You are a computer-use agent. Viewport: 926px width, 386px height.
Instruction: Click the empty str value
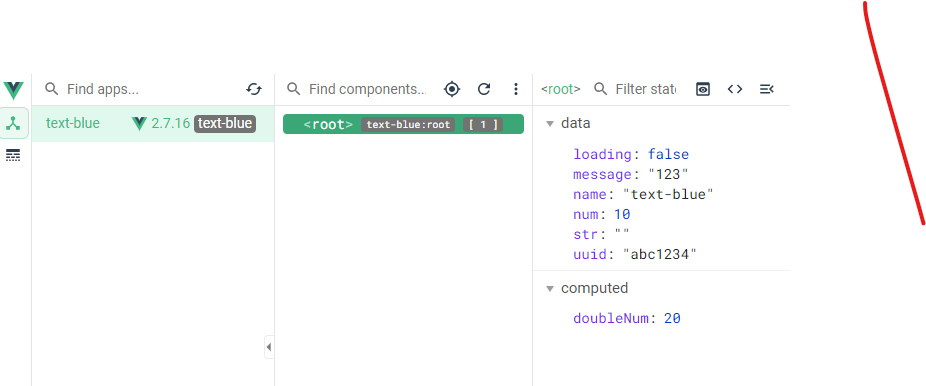[x=622, y=234]
